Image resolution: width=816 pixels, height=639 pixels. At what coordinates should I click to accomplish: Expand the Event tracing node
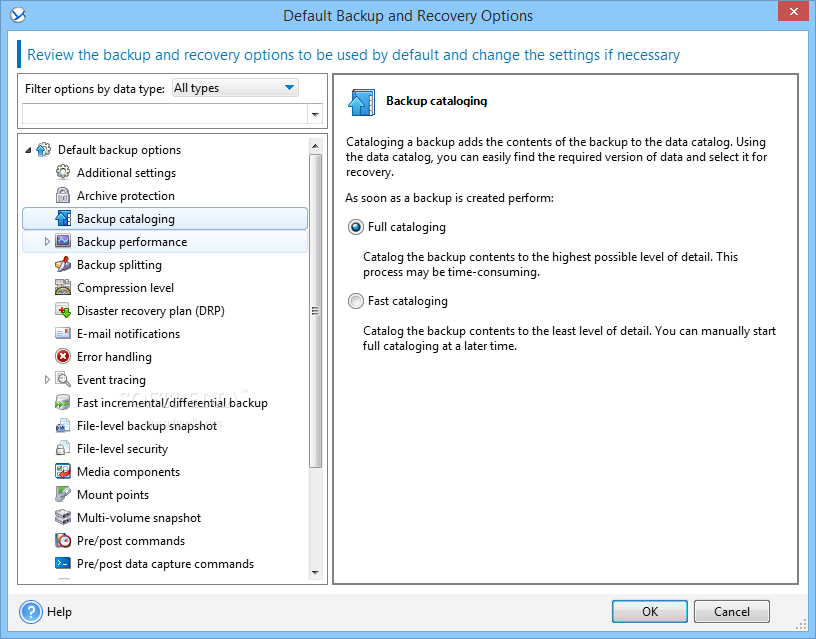click(47, 379)
